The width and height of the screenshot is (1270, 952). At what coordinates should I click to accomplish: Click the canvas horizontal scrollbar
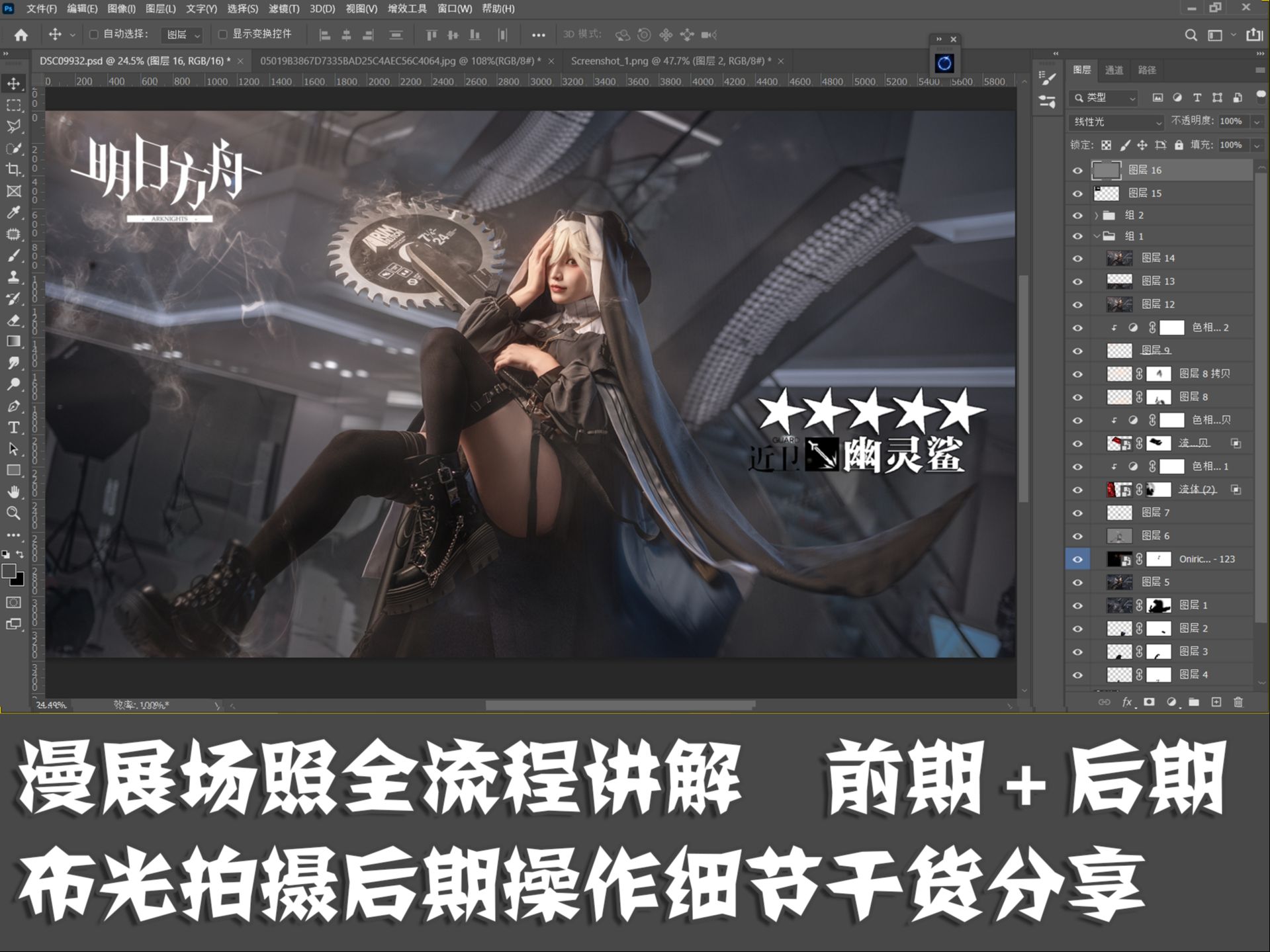(x=620, y=706)
